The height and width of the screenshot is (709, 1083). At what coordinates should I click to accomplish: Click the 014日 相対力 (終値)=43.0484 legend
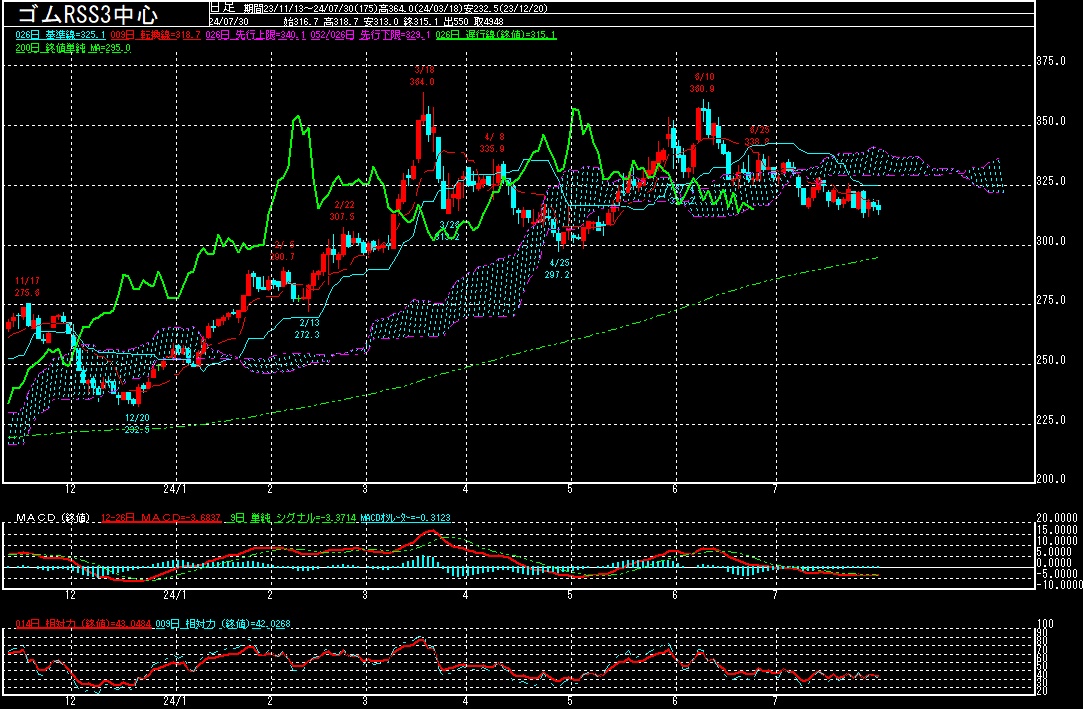(x=84, y=623)
